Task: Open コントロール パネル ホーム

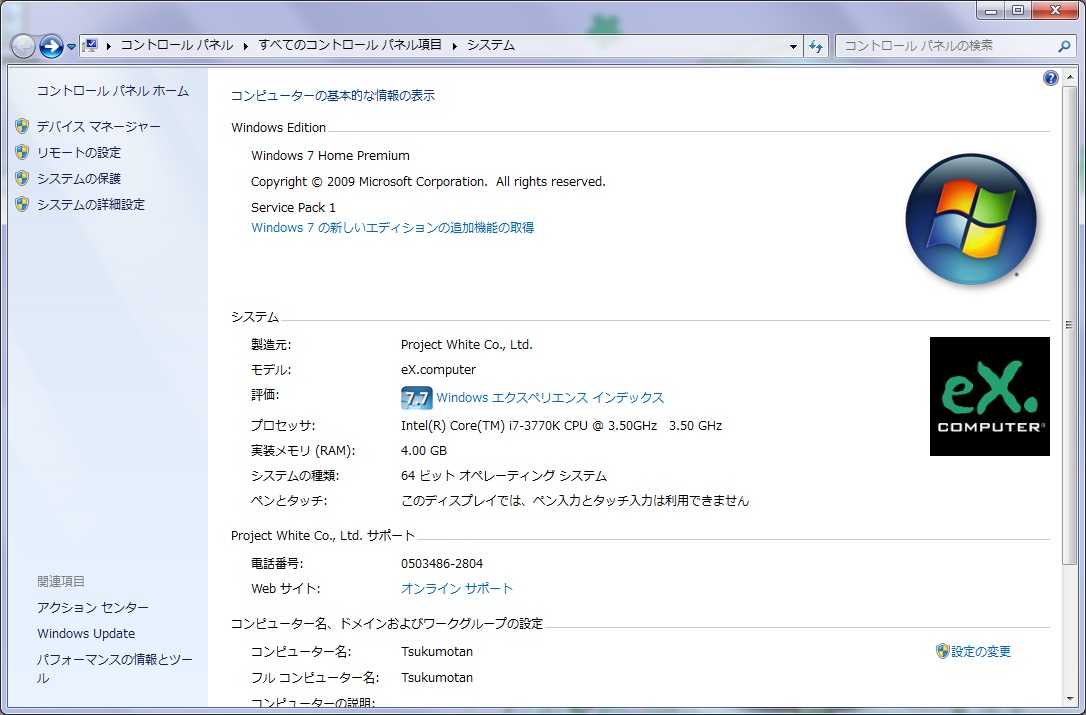Action: click(112, 91)
